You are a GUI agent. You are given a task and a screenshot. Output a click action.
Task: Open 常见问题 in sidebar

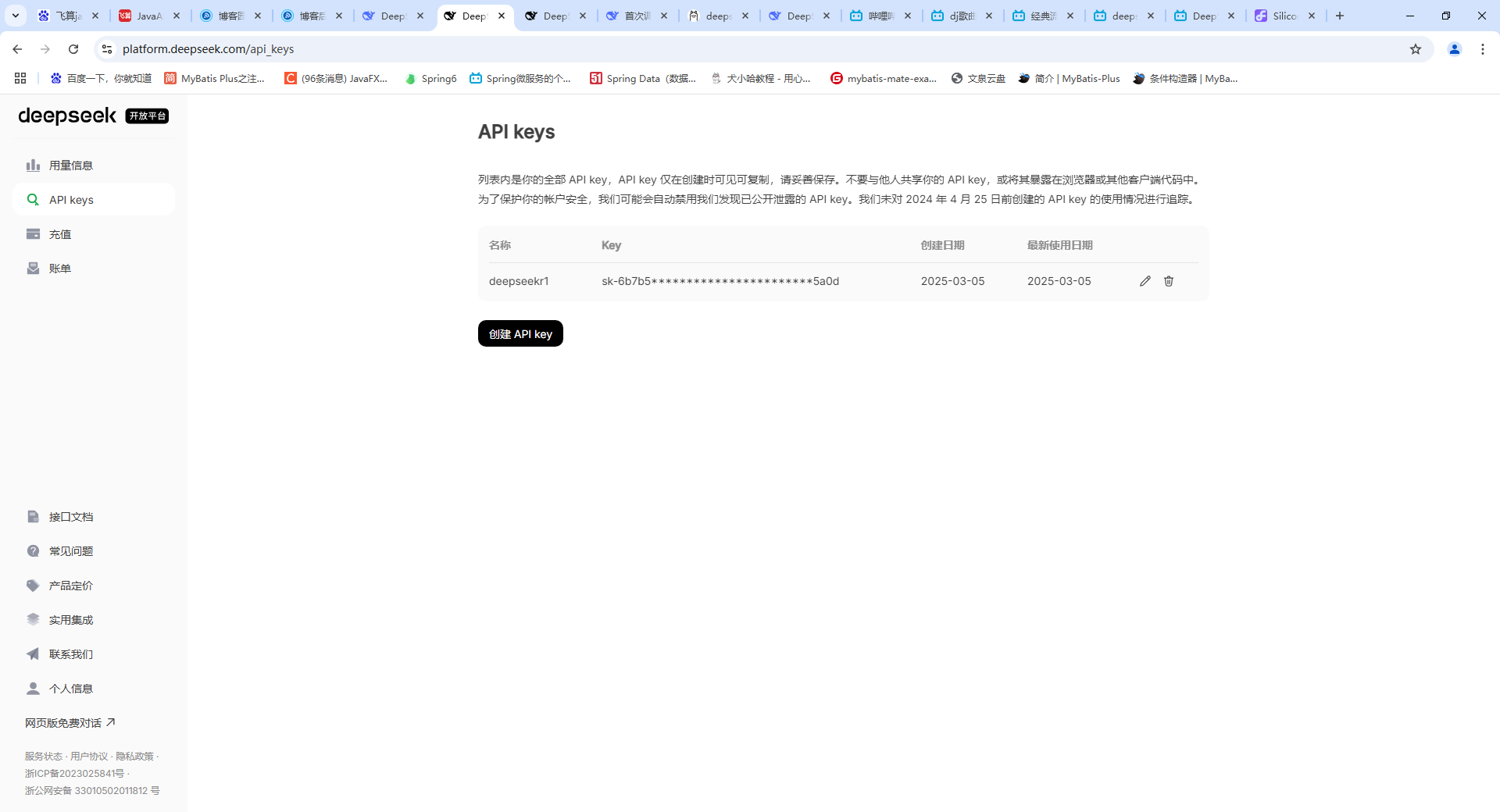[94, 551]
